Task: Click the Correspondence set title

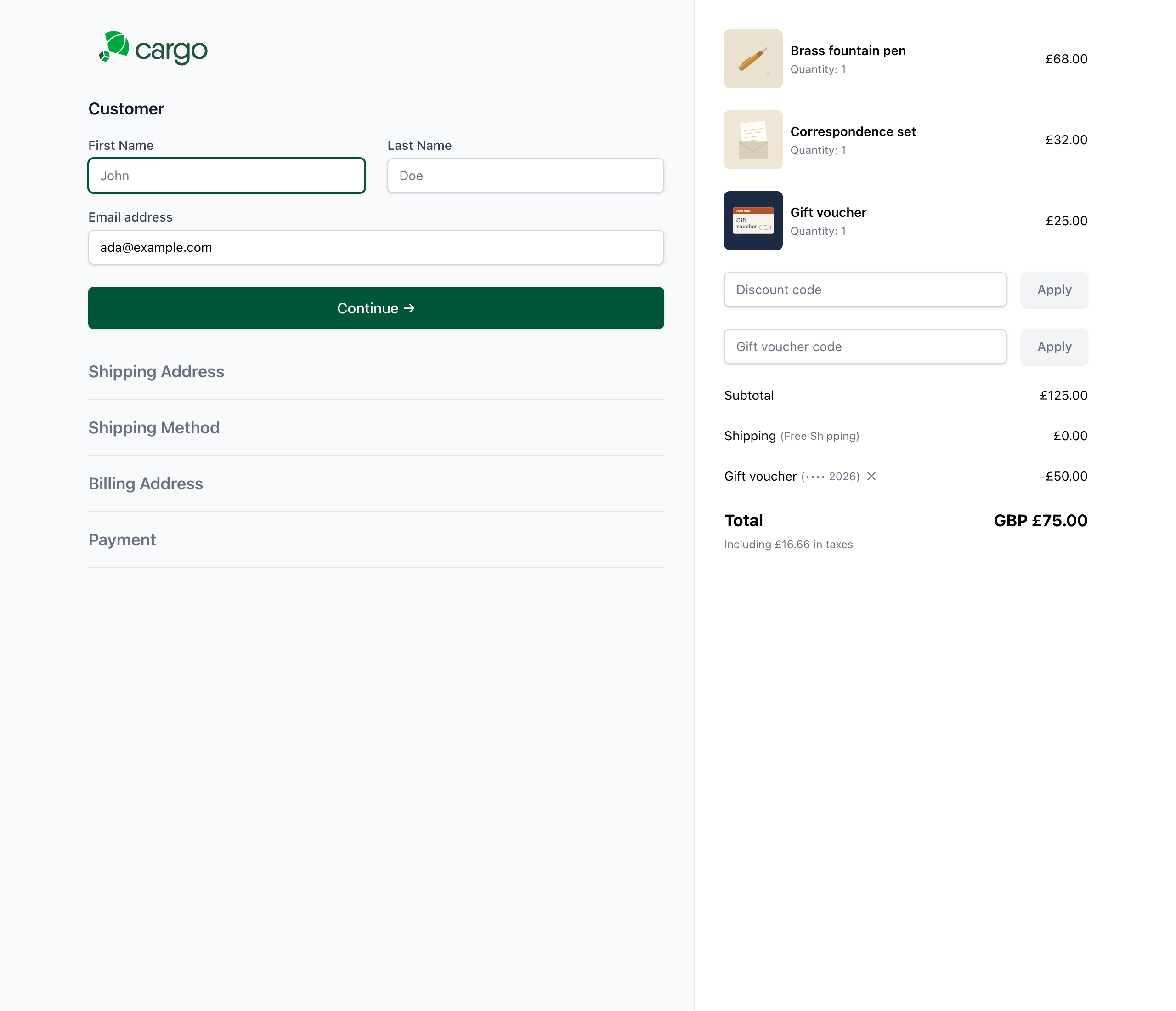Action: pos(853,132)
